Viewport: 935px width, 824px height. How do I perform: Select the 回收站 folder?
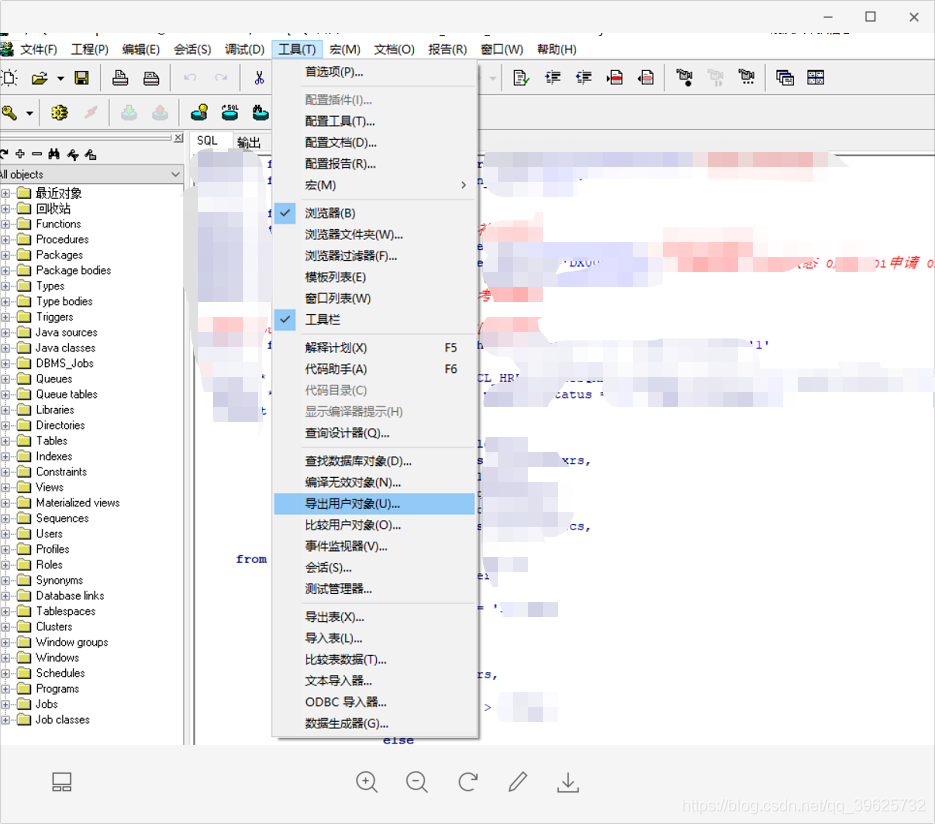point(44,208)
